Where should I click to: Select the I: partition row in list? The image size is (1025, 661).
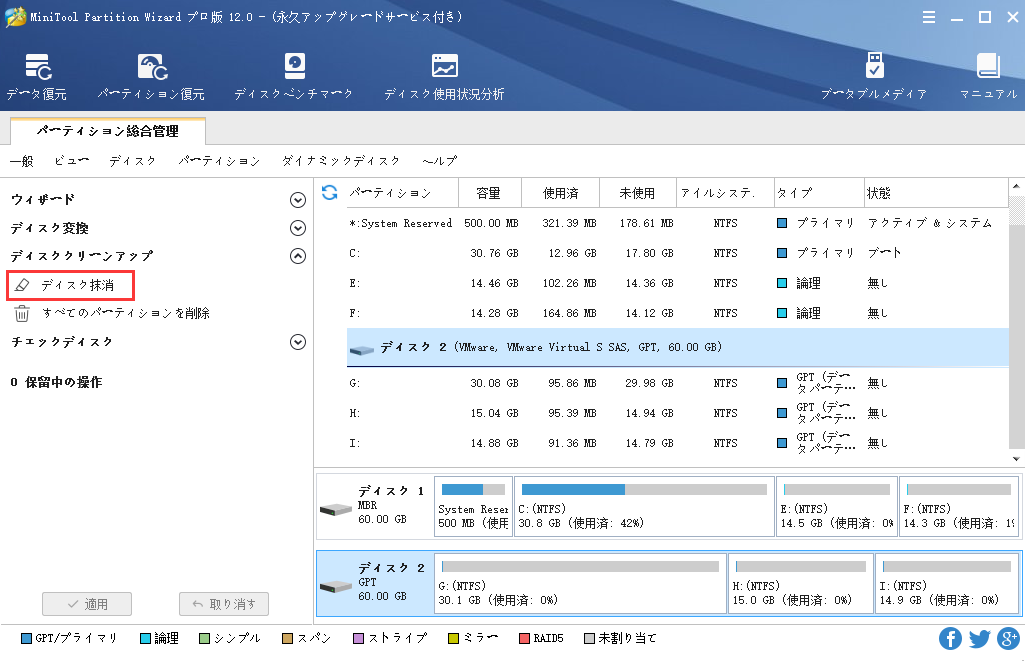(677, 443)
